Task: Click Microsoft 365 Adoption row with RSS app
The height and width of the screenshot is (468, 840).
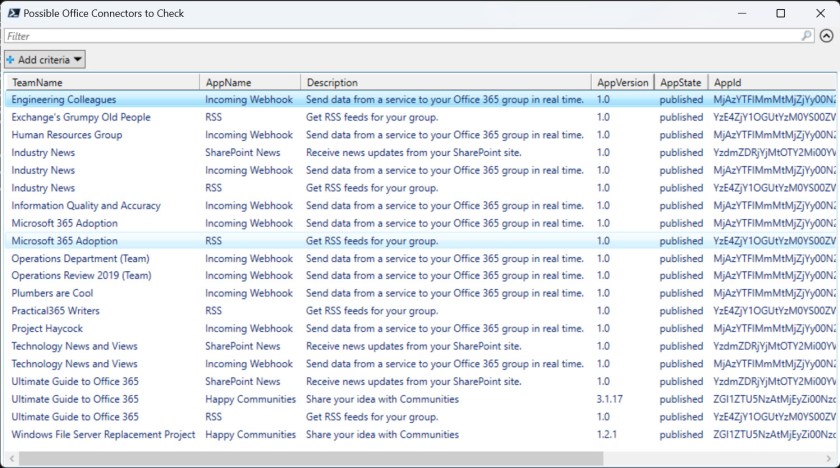Action: 421,241
